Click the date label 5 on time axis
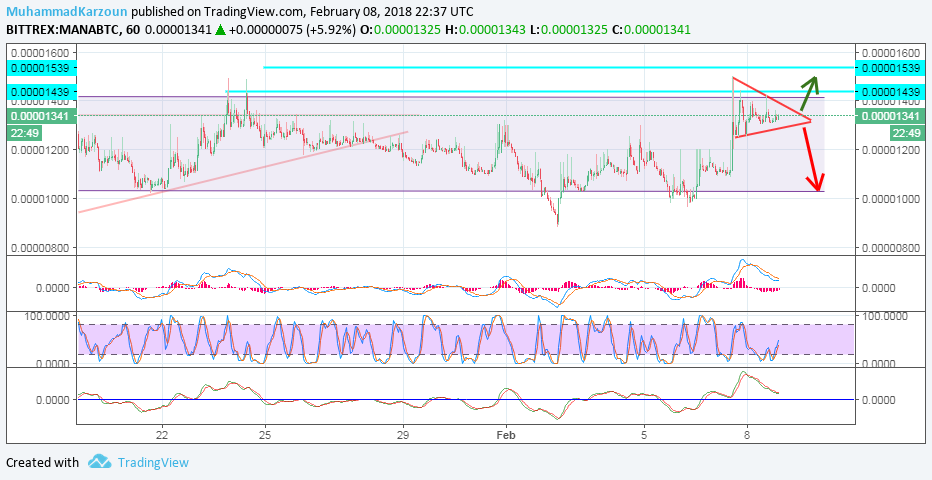Viewport: 932px width, 480px height. [x=644, y=434]
